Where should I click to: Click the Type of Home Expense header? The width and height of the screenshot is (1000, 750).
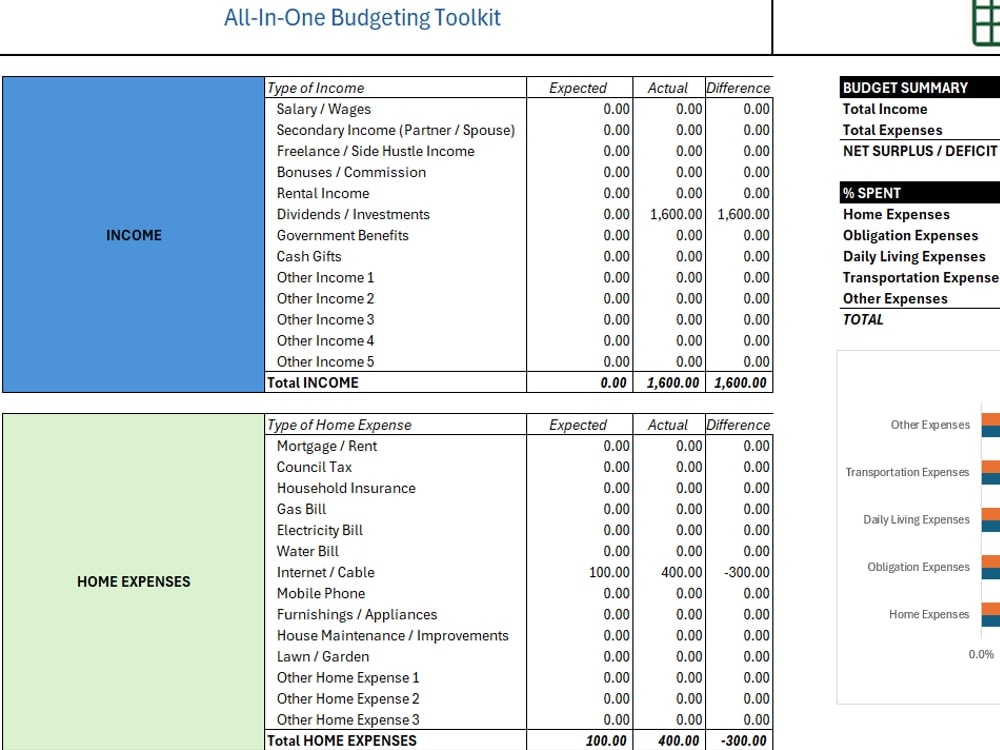[x=339, y=425]
